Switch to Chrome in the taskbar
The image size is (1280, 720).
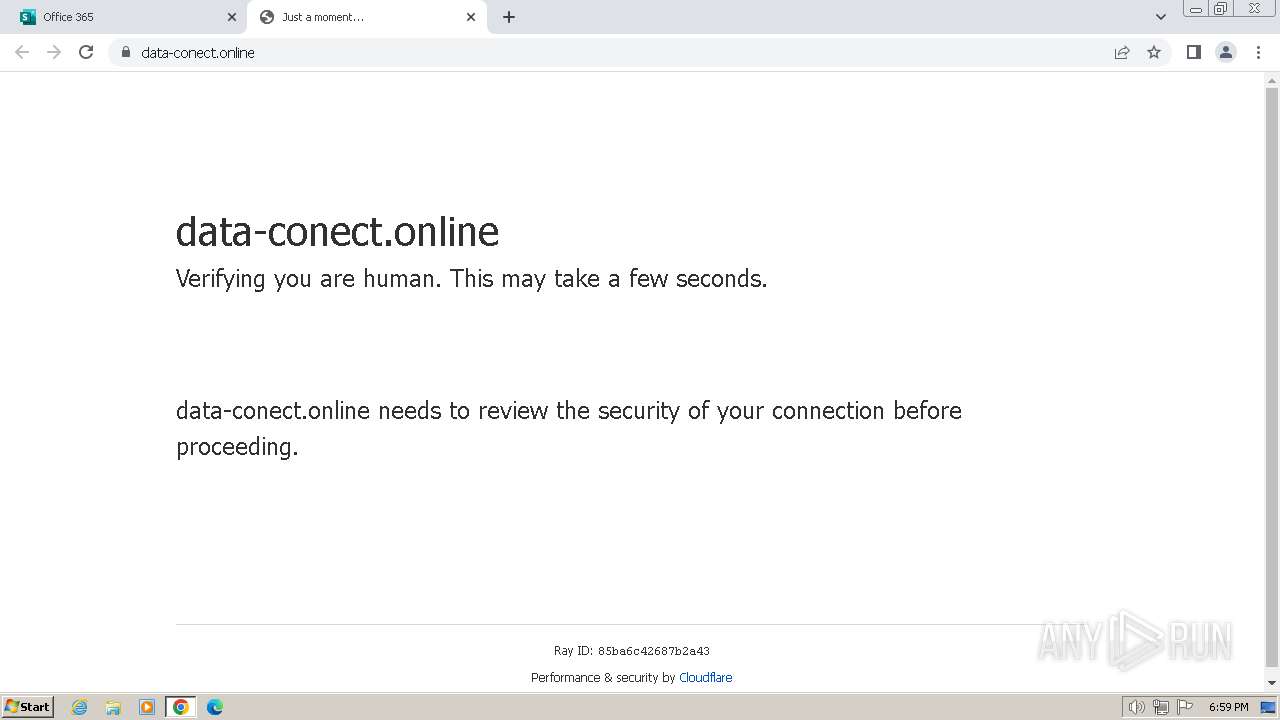(x=181, y=707)
